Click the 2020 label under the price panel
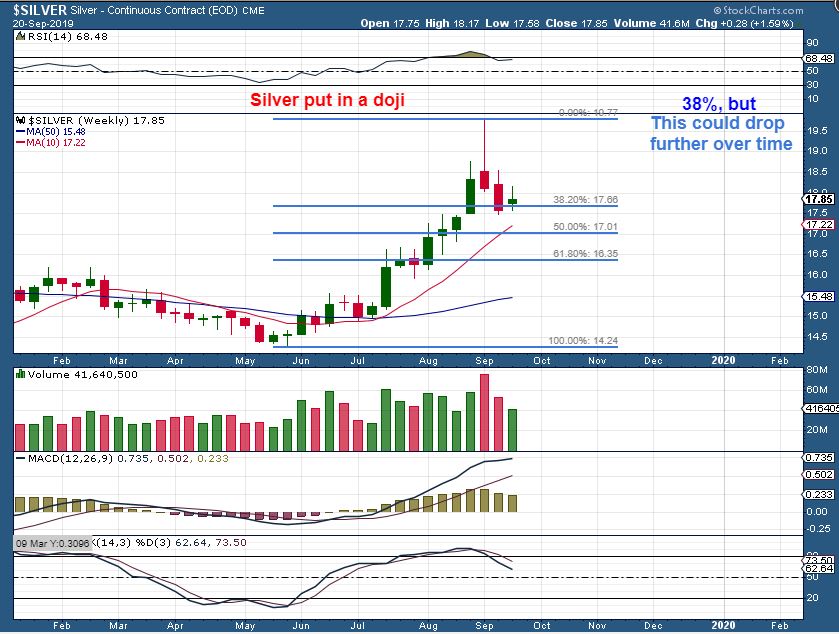839x634 pixels. click(x=723, y=361)
